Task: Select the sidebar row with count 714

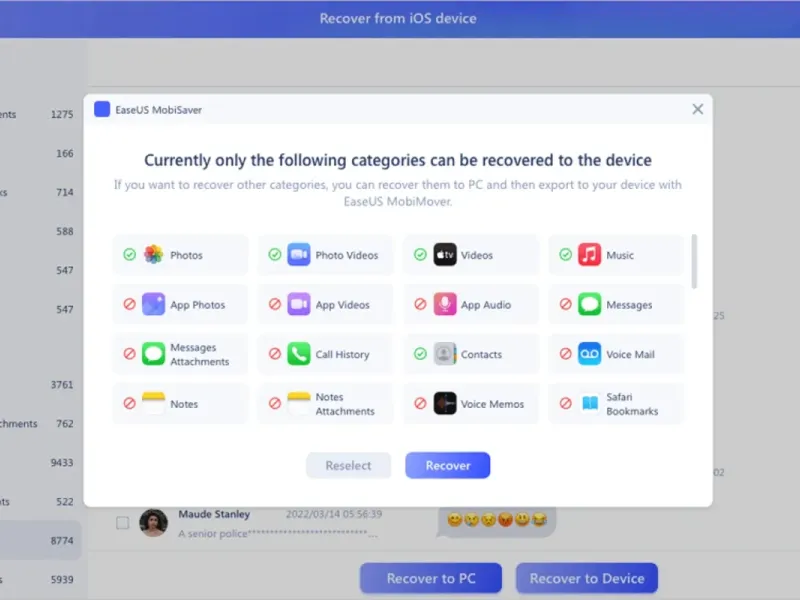Action: click(41, 192)
